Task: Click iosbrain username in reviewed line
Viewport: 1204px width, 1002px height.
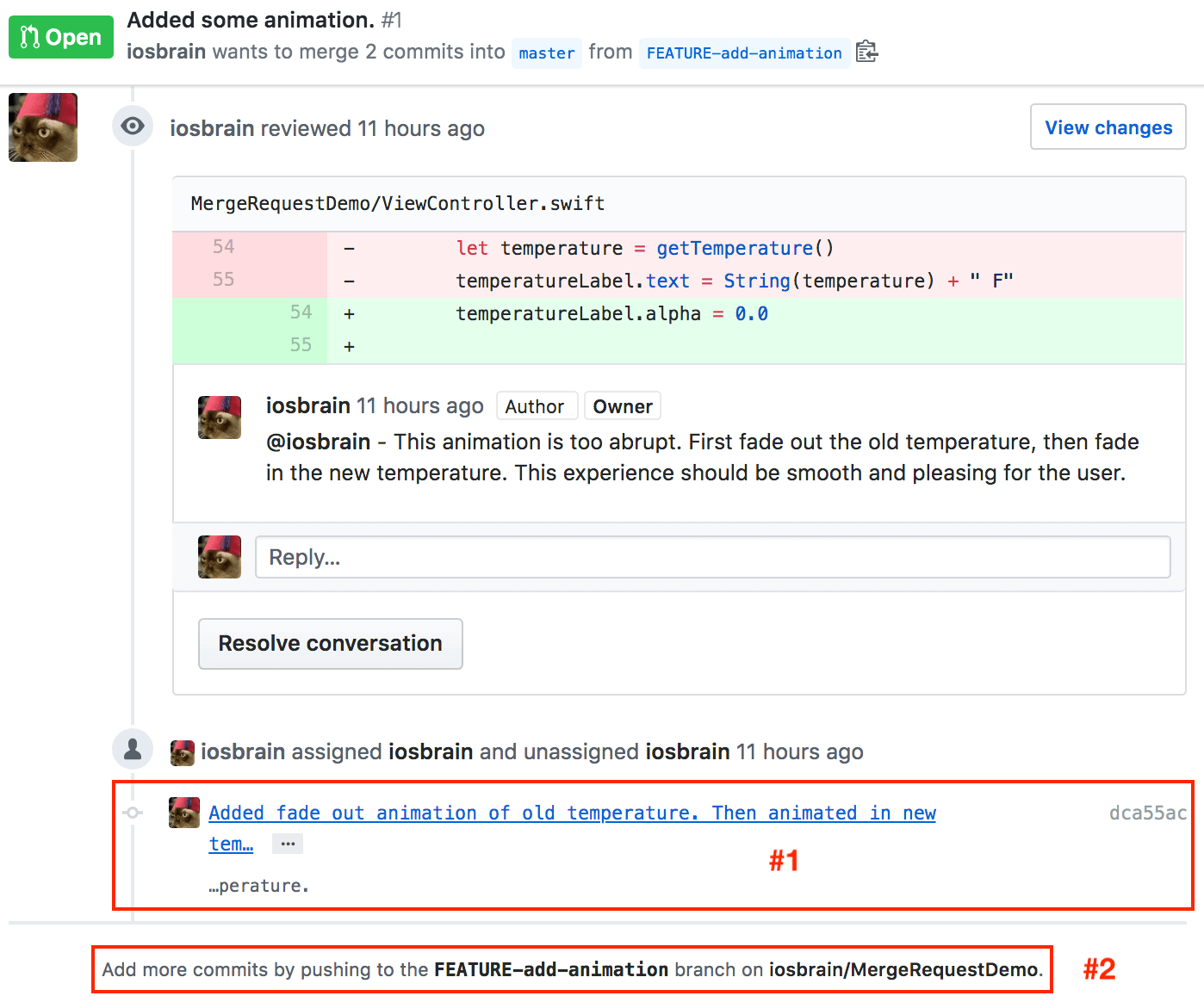Action: coord(212,128)
